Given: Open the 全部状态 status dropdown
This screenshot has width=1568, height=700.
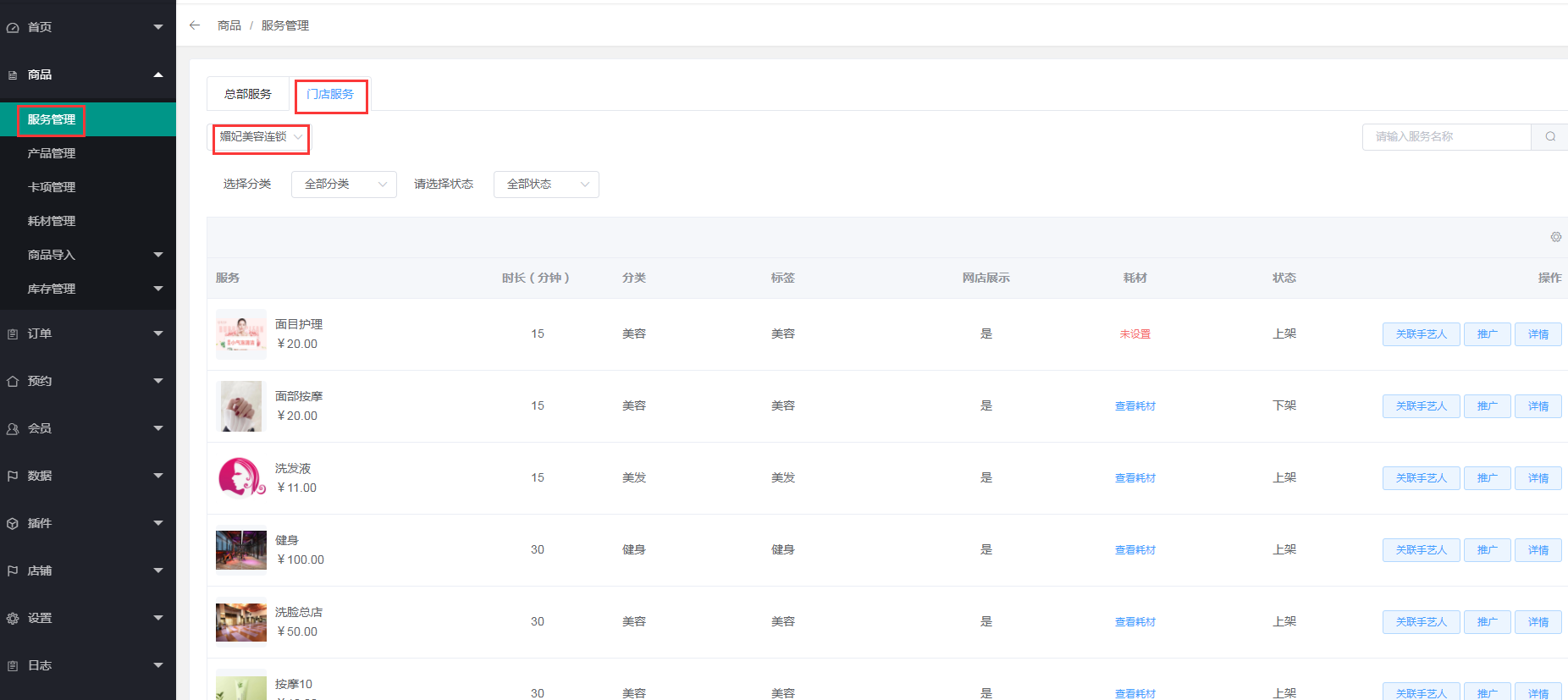Looking at the screenshot, I should point(546,185).
